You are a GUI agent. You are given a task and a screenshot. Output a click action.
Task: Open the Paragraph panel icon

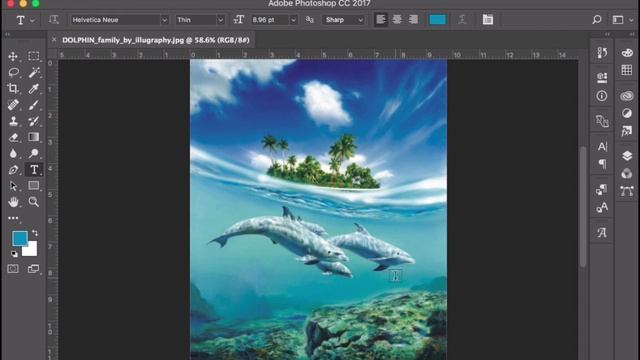point(602,164)
